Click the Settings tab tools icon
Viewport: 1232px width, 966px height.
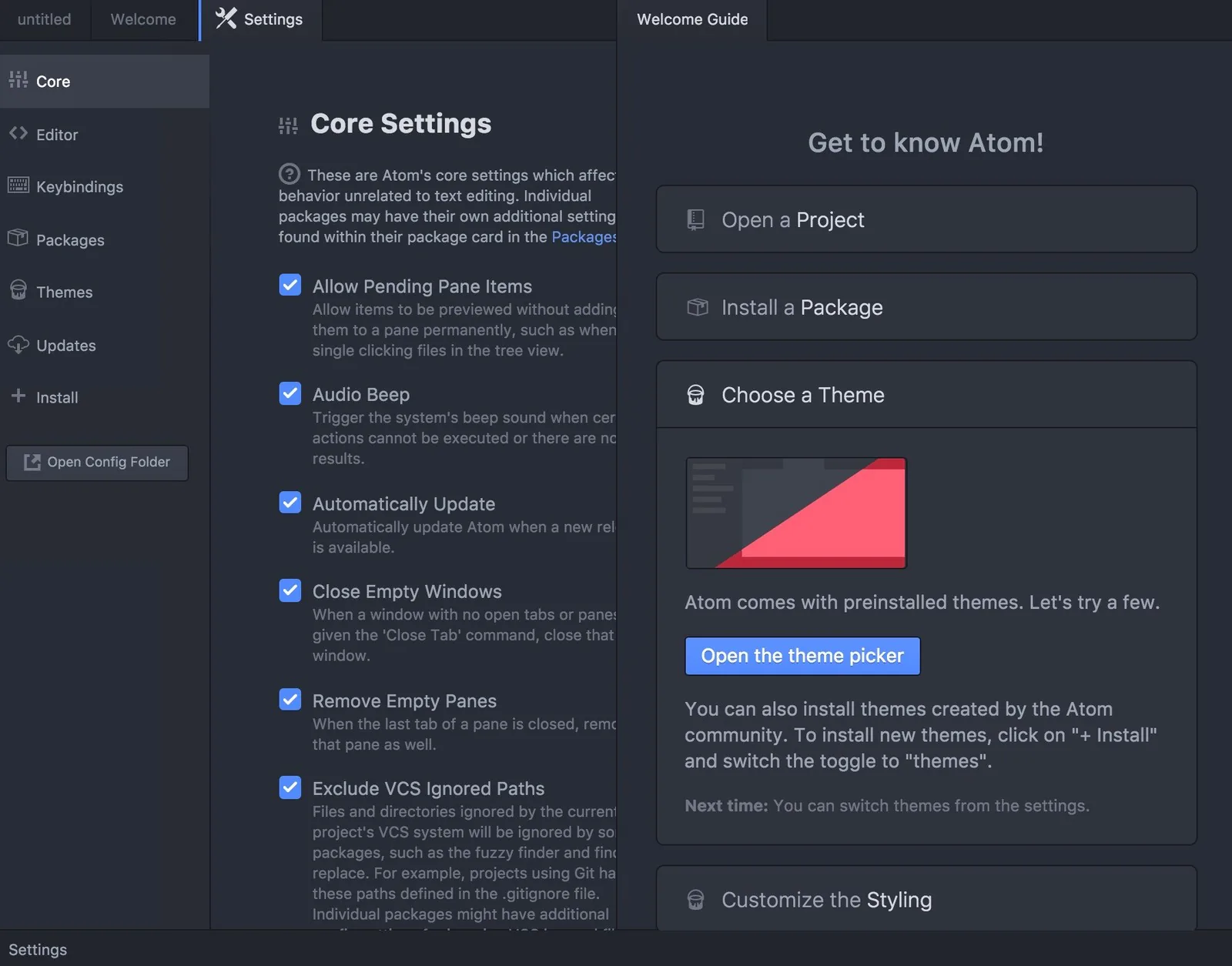226,18
